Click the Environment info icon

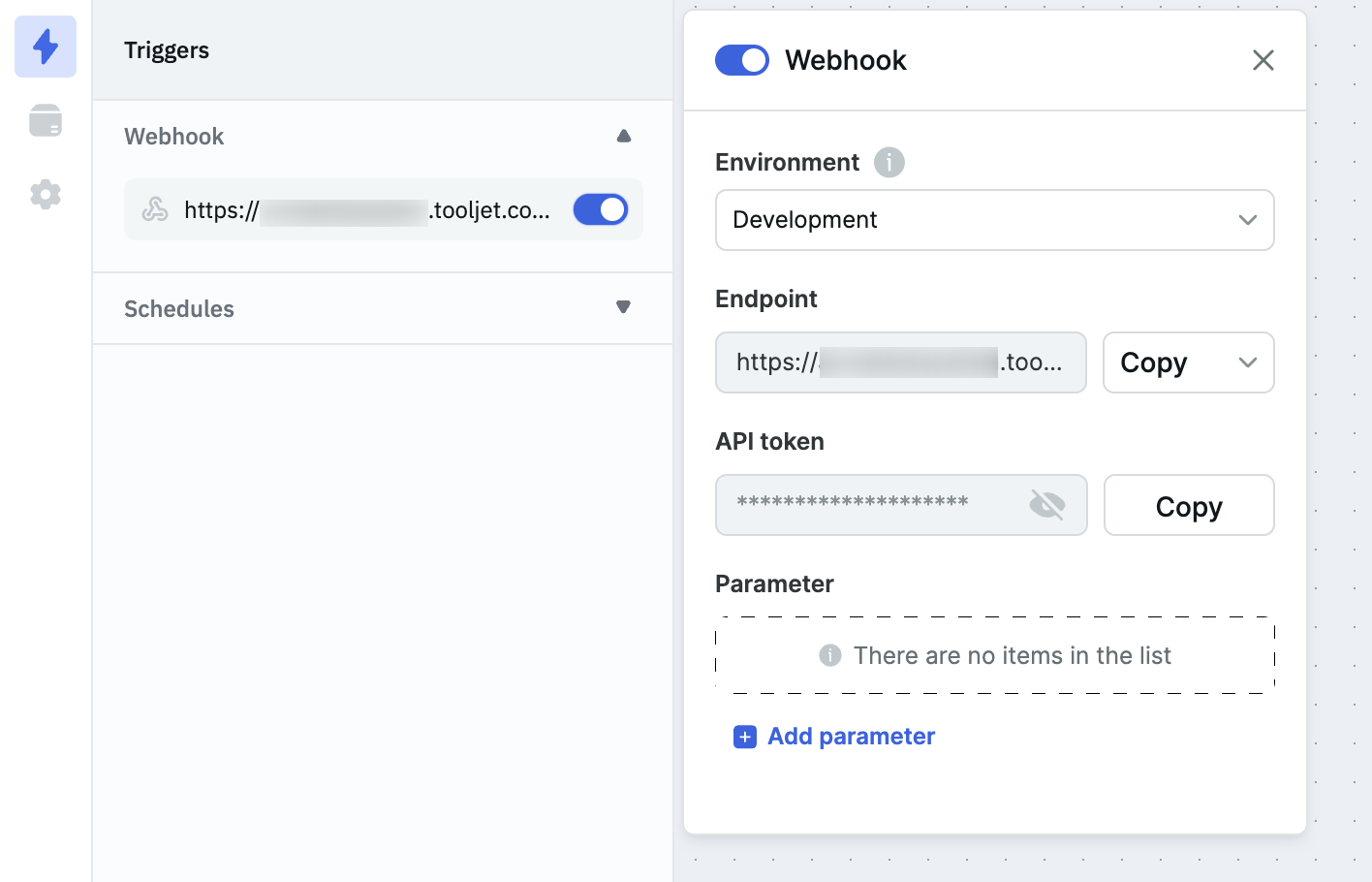coord(889,162)
